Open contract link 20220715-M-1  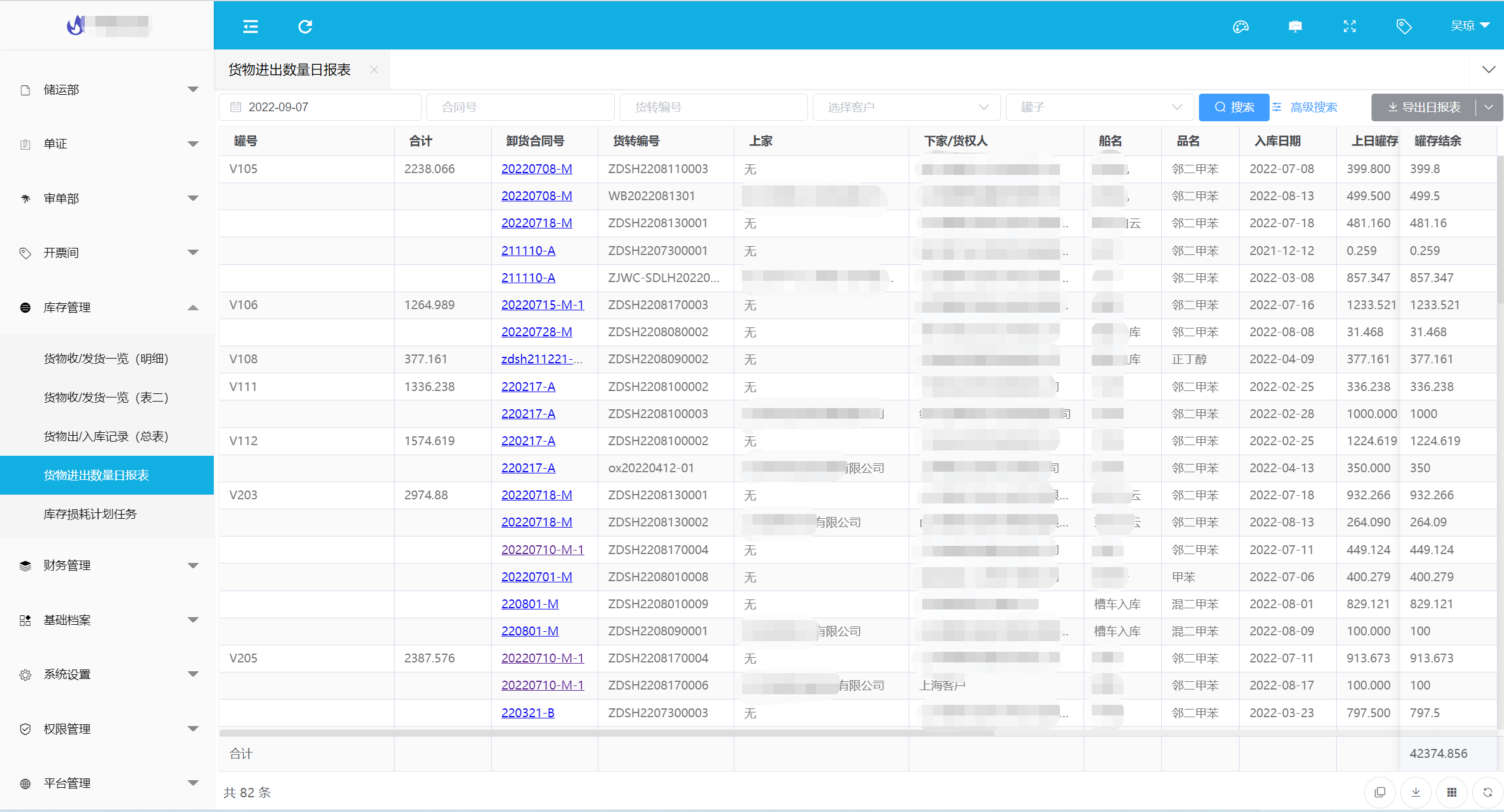[542, 305]
